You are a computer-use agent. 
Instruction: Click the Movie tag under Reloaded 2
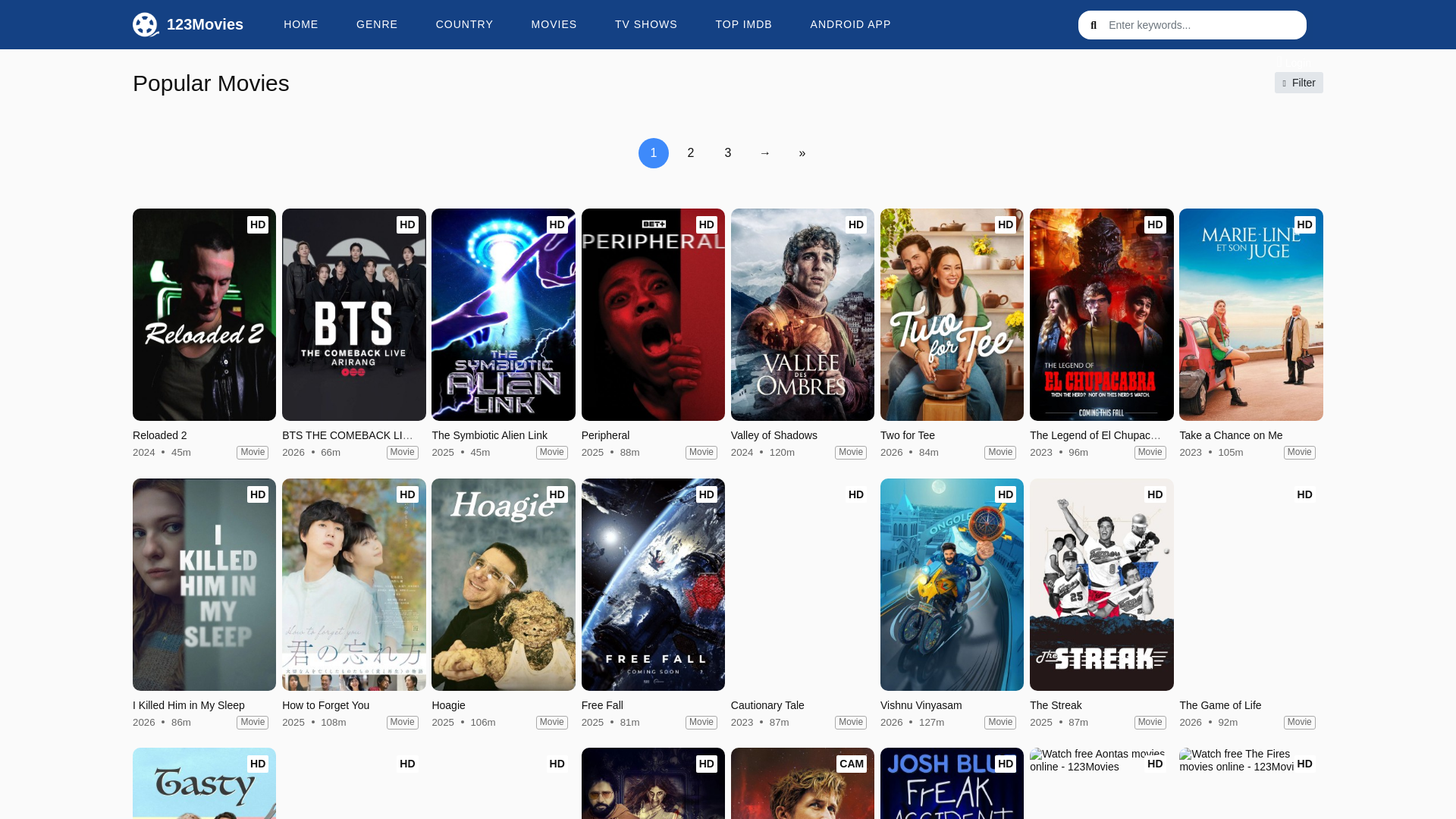coord(253,452)
